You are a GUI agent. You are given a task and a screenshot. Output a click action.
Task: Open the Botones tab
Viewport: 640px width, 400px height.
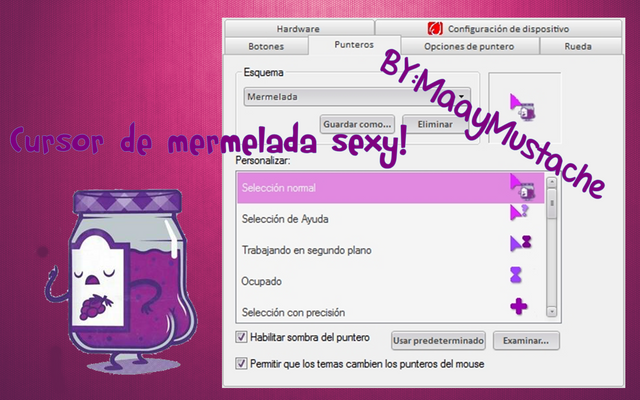pos(266,46)
